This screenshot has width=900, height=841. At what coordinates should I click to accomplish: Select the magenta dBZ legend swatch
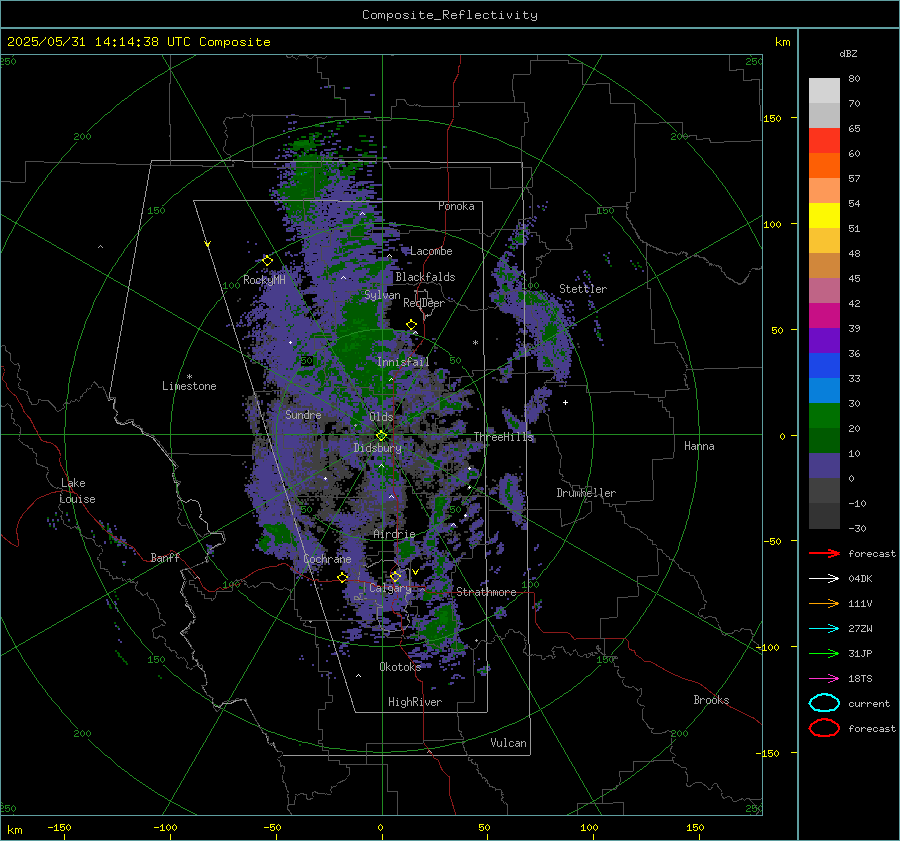pos(824,316)
